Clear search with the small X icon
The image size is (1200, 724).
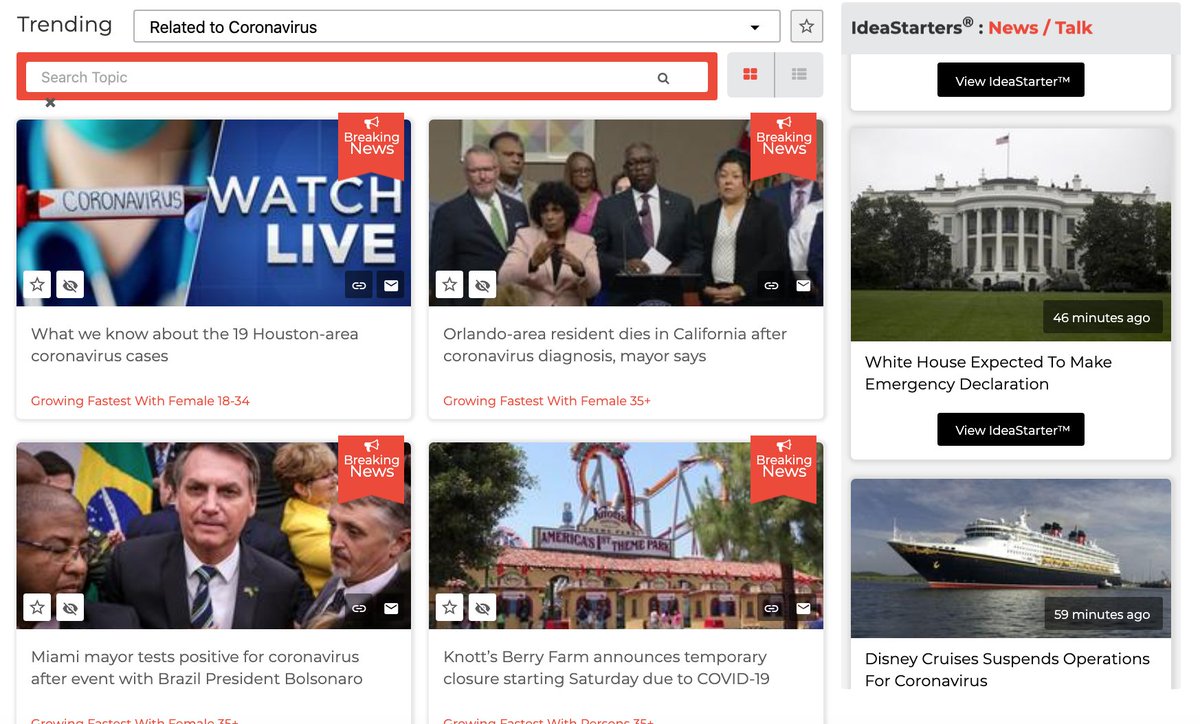point(50,102)
